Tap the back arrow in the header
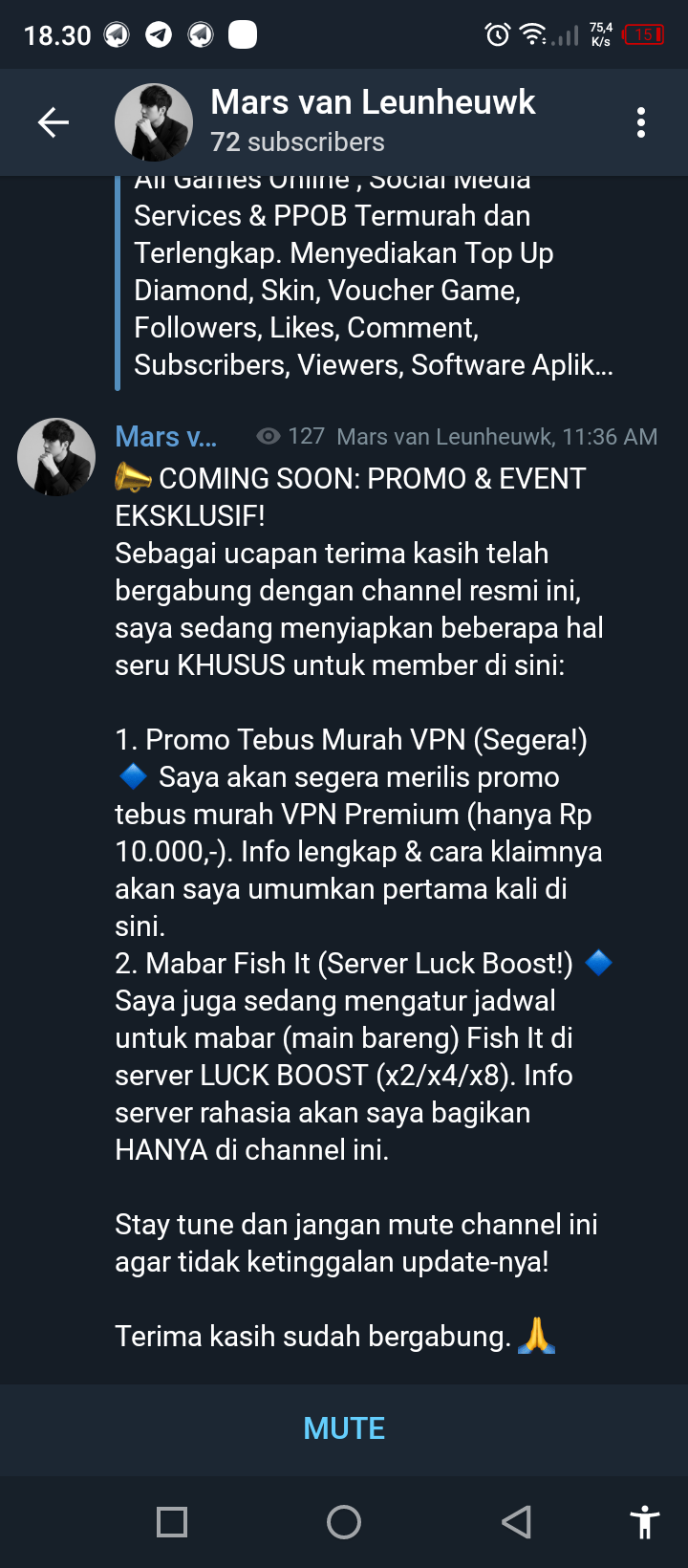This screenshot has width=688, height=1568. pyautogui.click(x=54, y=122)
